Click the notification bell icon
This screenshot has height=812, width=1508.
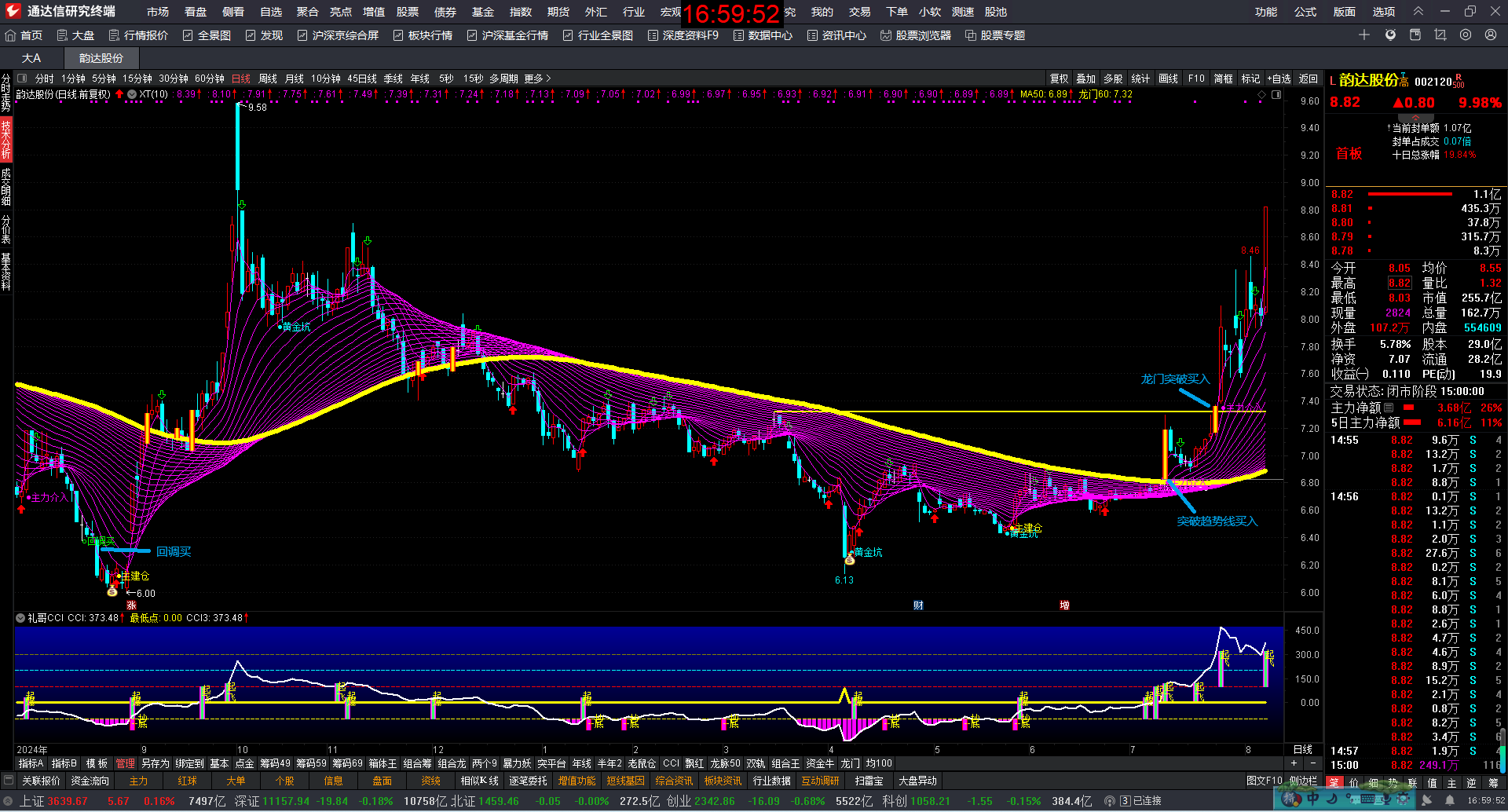[1449, 801]
